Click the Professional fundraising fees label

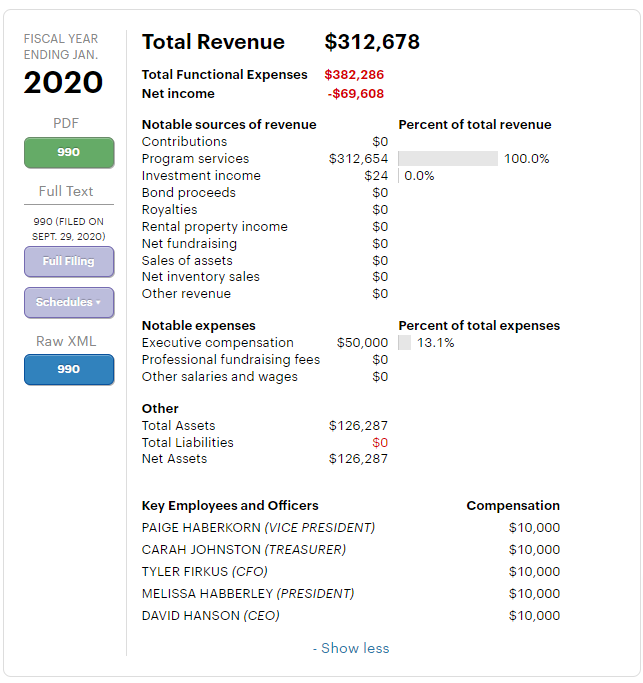click(231, 360)
